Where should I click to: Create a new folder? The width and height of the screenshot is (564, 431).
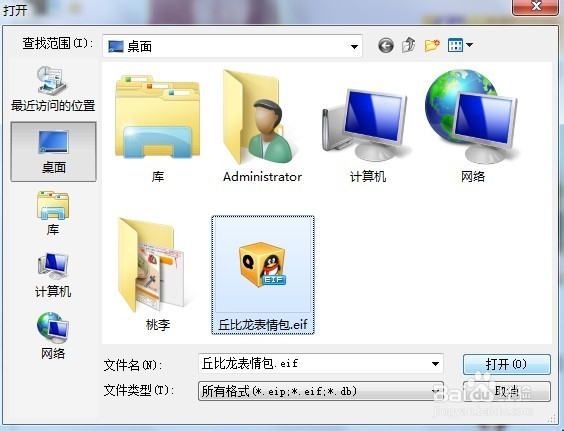click(432, 45)
